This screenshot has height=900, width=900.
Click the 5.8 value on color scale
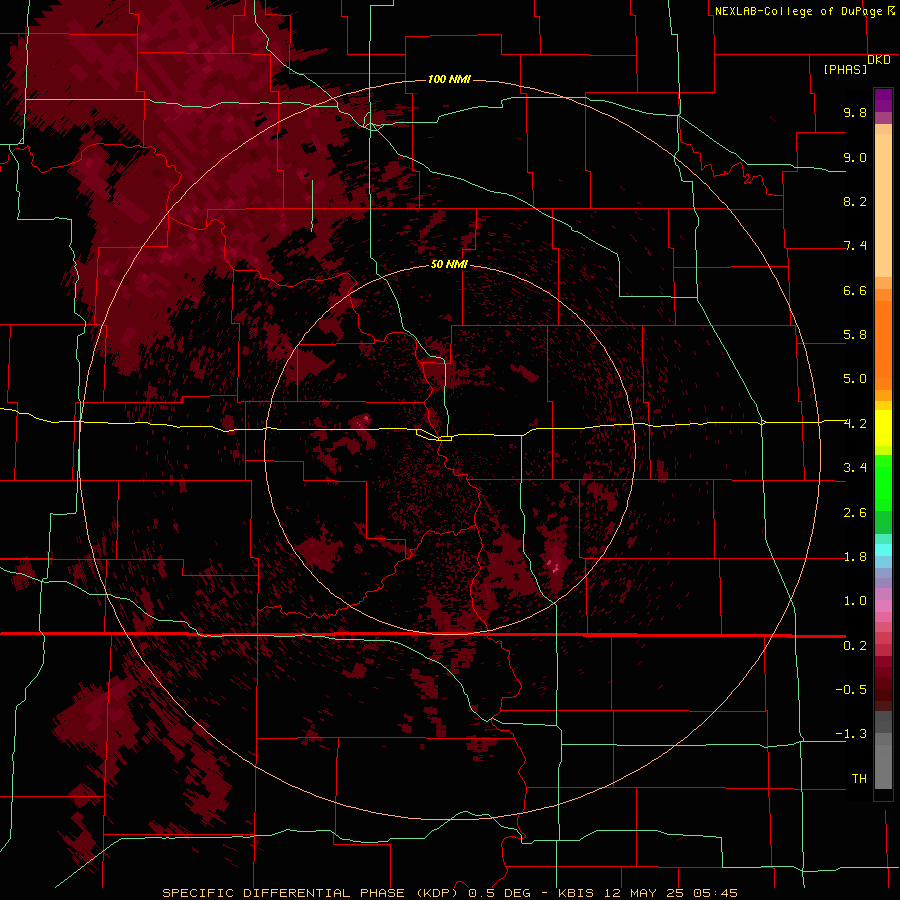[855, 335]
